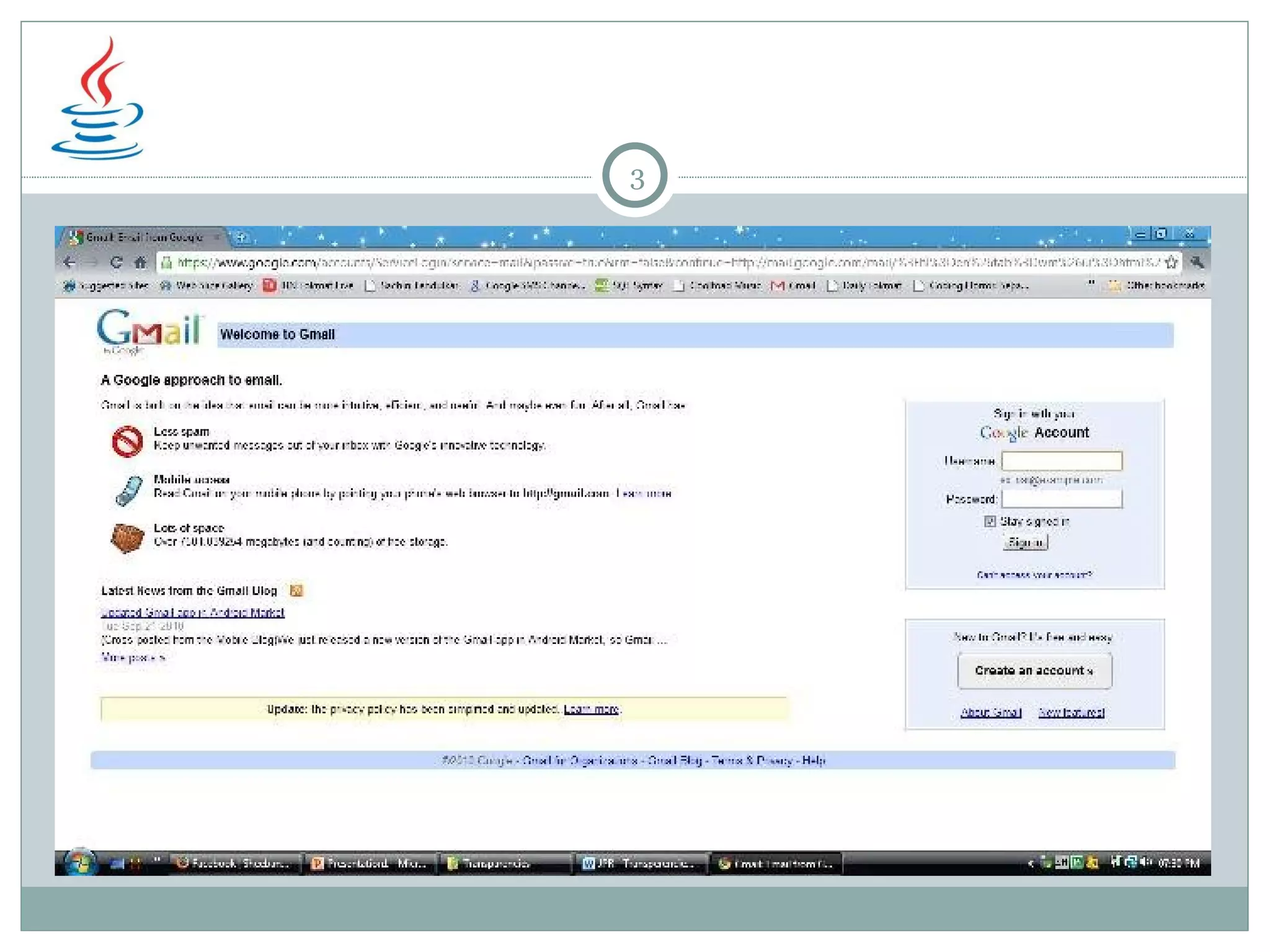Click the Windows Start orb

click(x=81, y=862)
